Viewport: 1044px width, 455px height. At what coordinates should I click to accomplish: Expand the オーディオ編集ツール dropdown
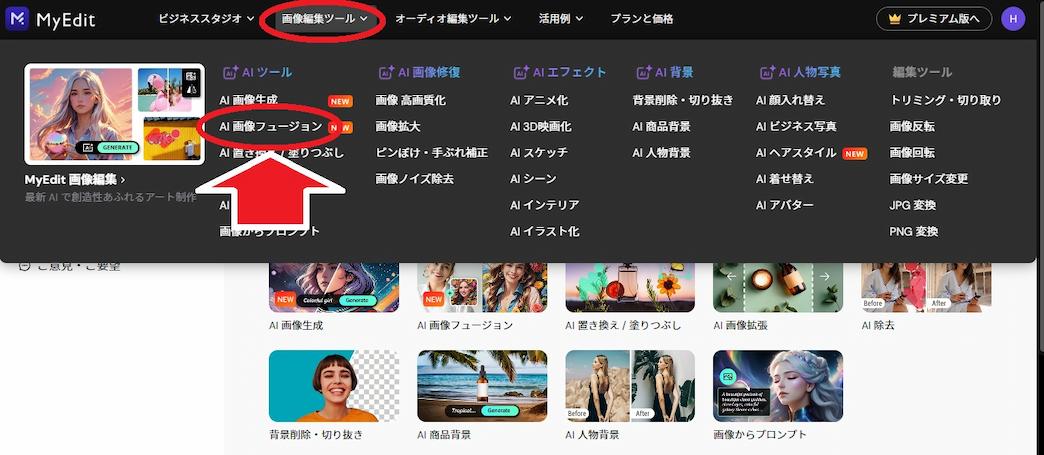coord(453,19)
